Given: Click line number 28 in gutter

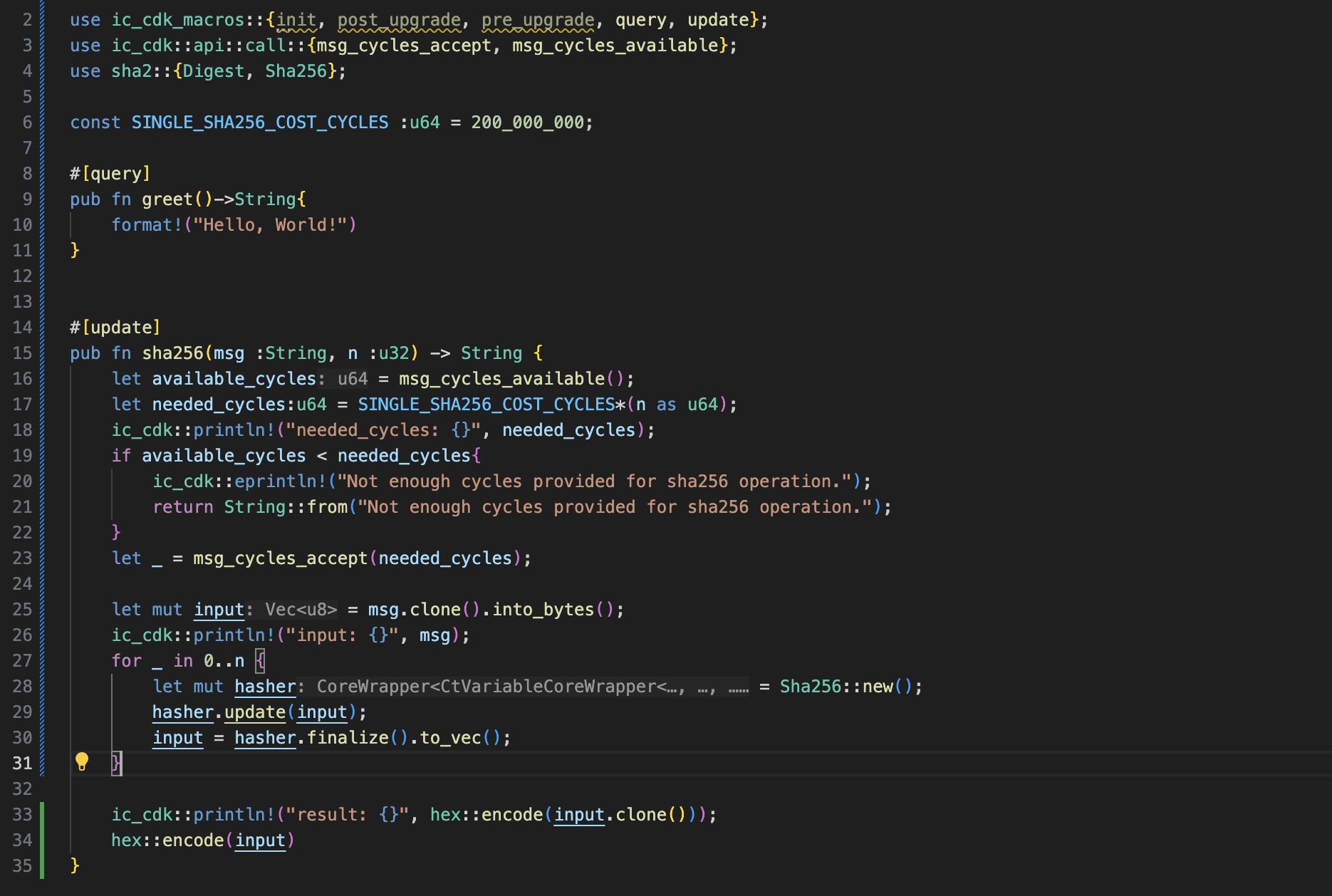Looking at the screenshot, I should (23, 687).
